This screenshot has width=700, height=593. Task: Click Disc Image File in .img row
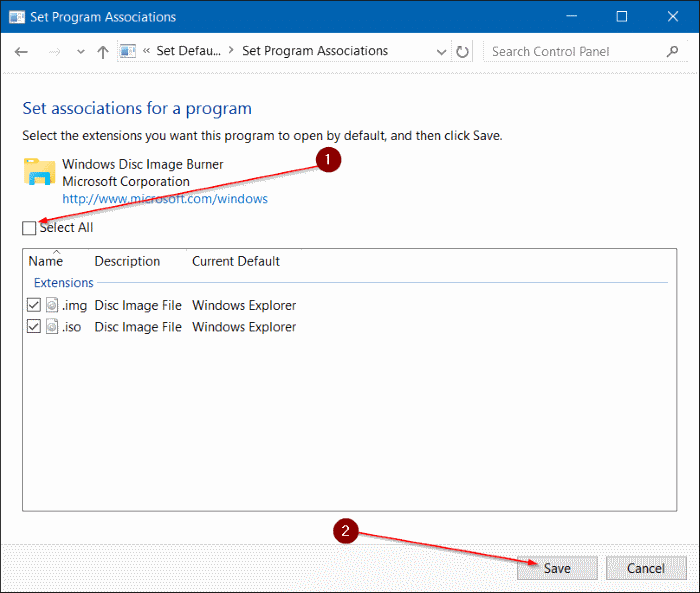(138, 305)
